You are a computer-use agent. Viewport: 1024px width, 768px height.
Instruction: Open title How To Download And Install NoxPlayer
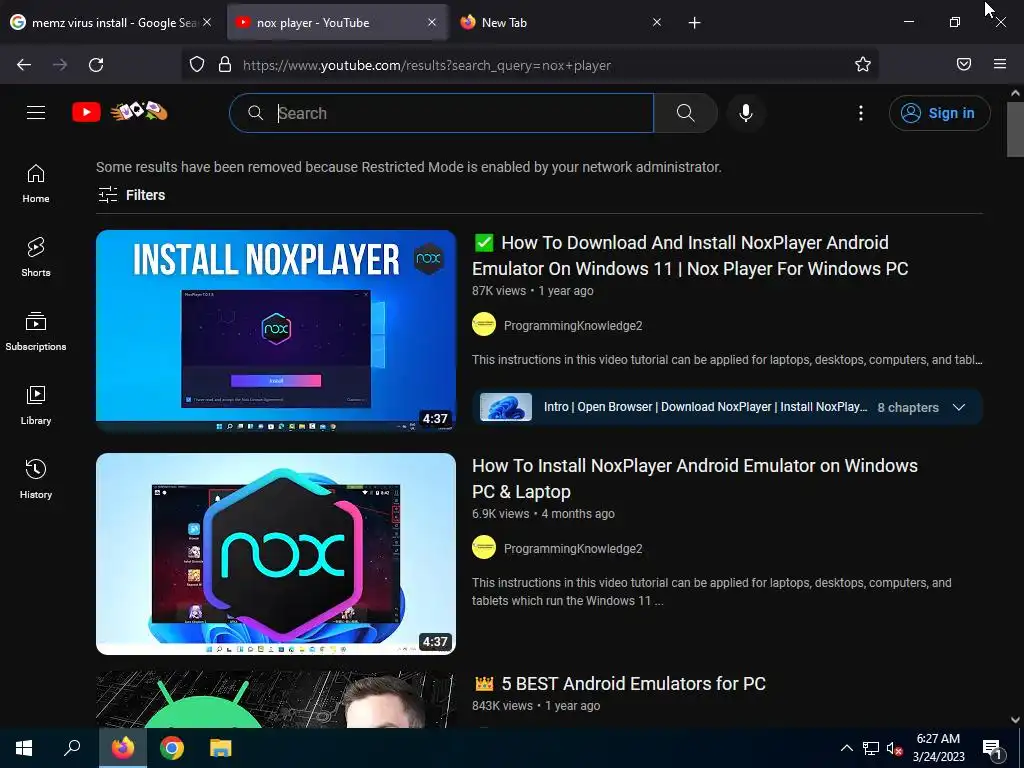[690, 255]
